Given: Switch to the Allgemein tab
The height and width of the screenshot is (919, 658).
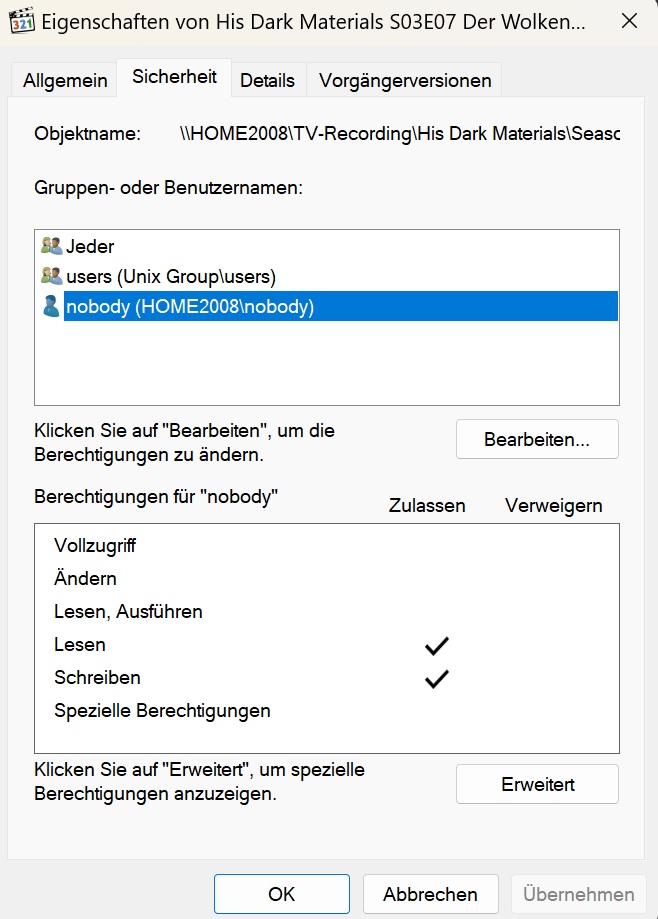Looking at the screenshot, I should tap(65, 80).
